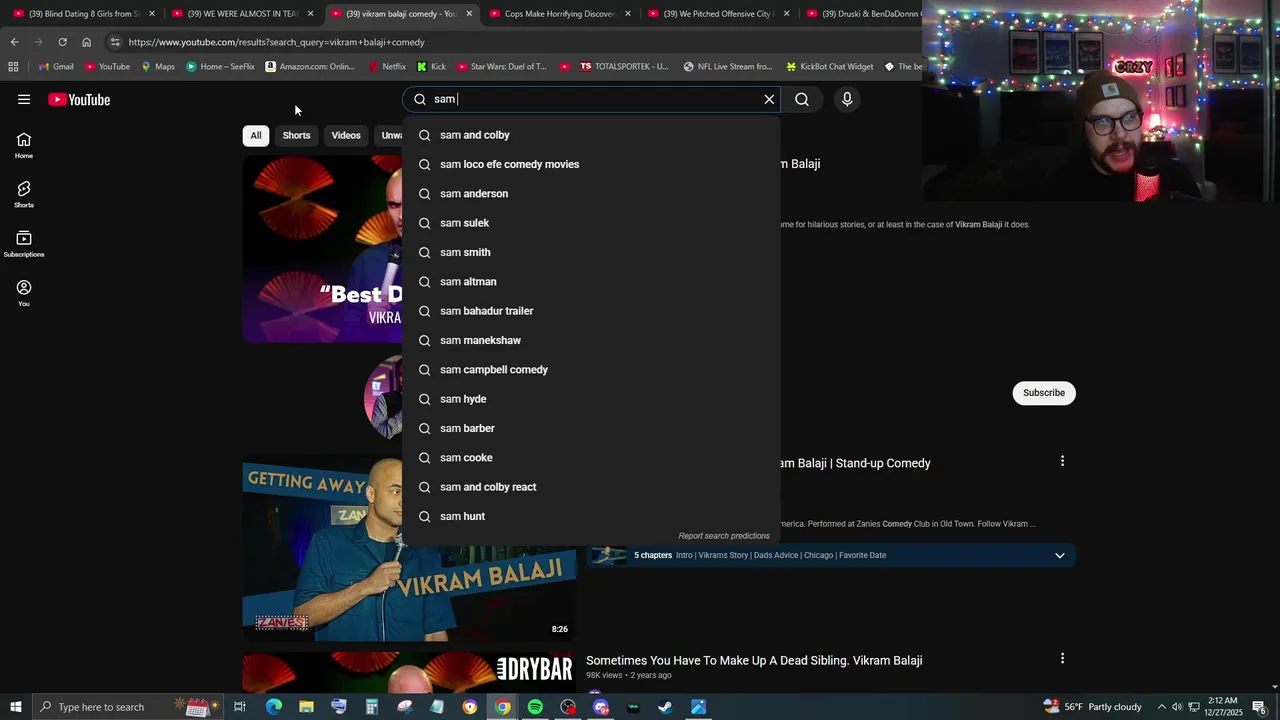Click the browser back arrow
The width and height of the screenshot is (1280, 720).
coord(14,42)
